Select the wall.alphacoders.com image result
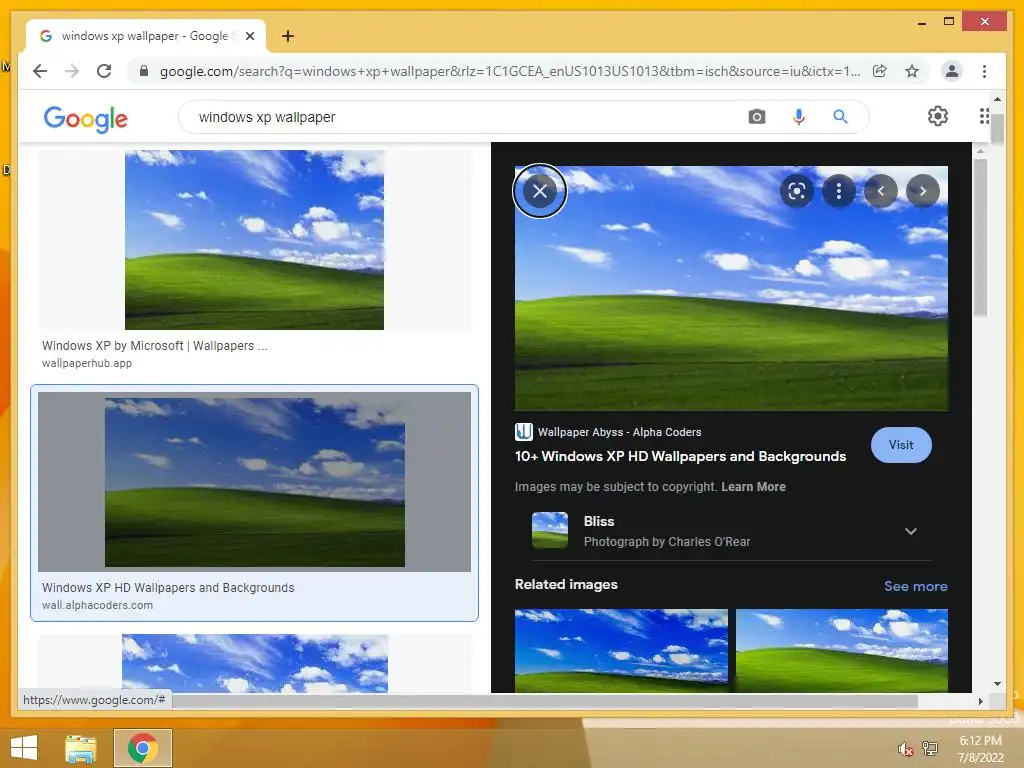The image size is (1024, 768). pyautogui.click(x=254, y=482)
